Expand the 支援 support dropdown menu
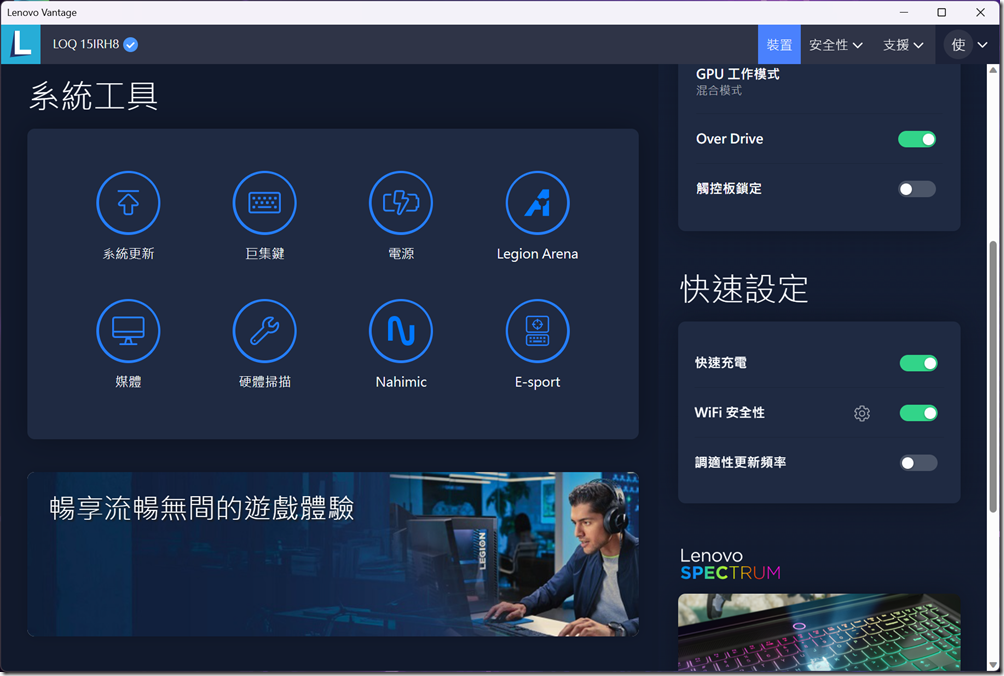The image size is (1004, 676). click(903, 45)
